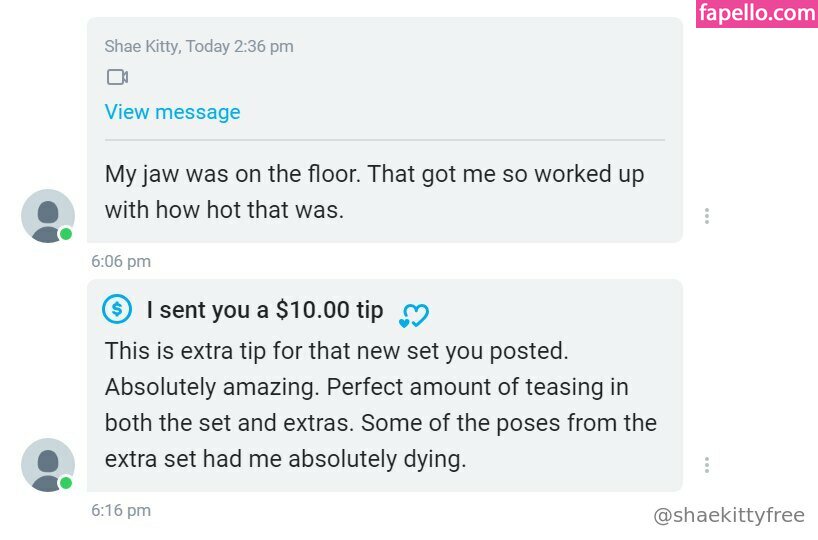
Task: Open three-dot options for the 'My jaw' message
Action: point(707,216)
